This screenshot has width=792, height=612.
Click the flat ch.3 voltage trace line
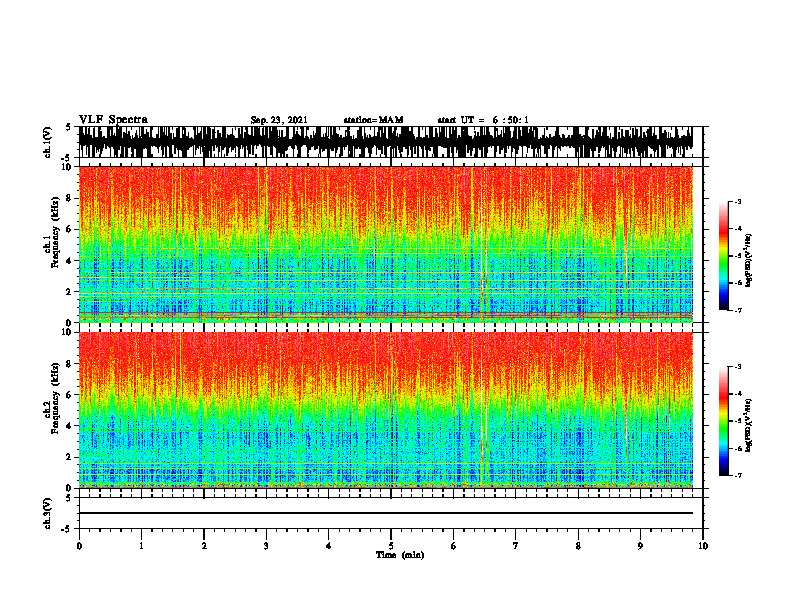point(385,513)
